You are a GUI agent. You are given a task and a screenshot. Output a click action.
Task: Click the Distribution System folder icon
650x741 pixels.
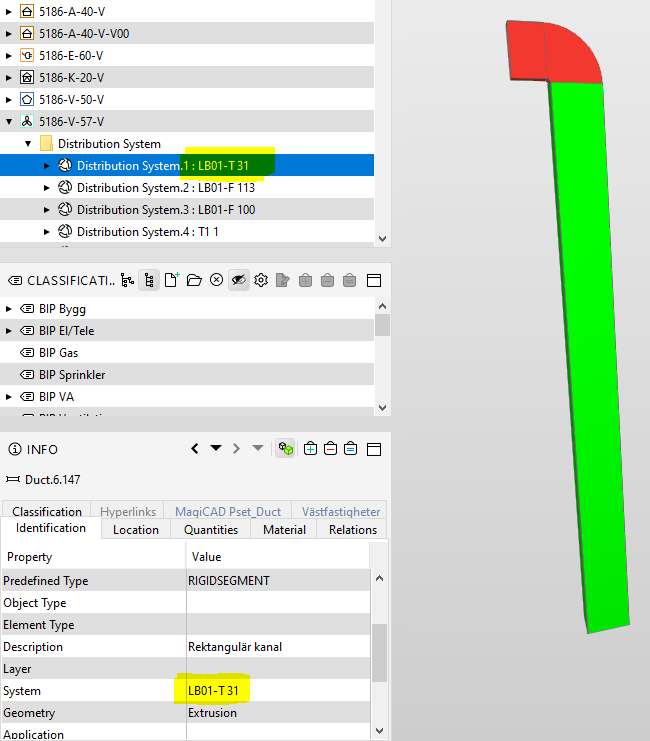(x=46, y=143)
